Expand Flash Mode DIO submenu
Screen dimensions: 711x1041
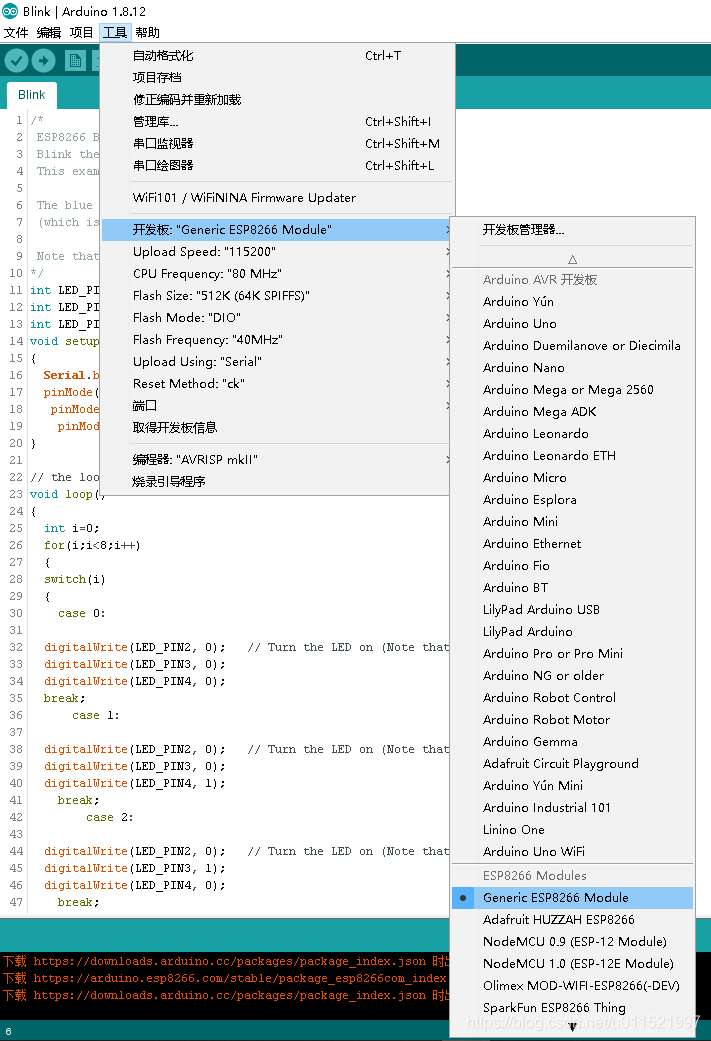(277, 317)
